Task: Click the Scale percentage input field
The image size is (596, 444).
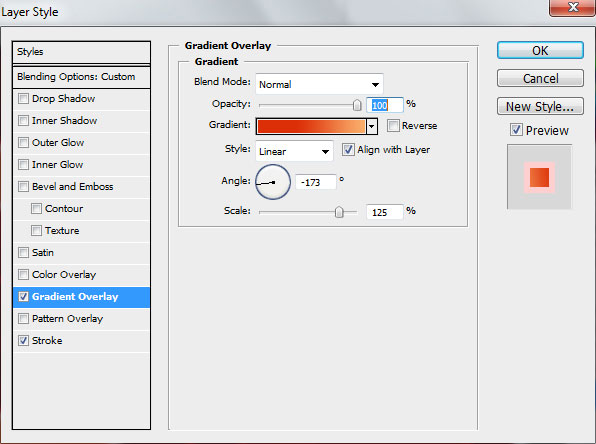Action: click(384, 212)
